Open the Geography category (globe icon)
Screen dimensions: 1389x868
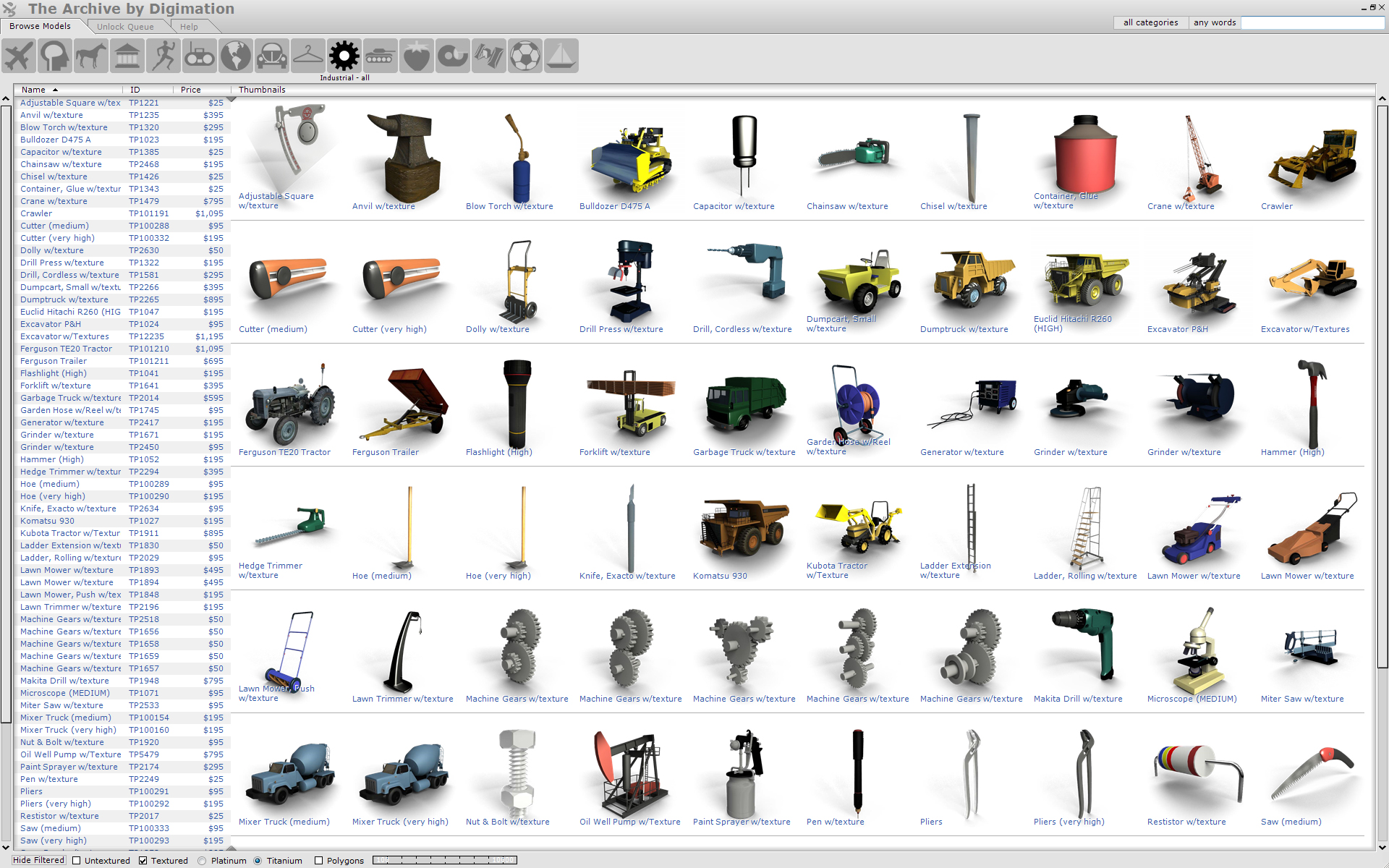tap(236, 56)
